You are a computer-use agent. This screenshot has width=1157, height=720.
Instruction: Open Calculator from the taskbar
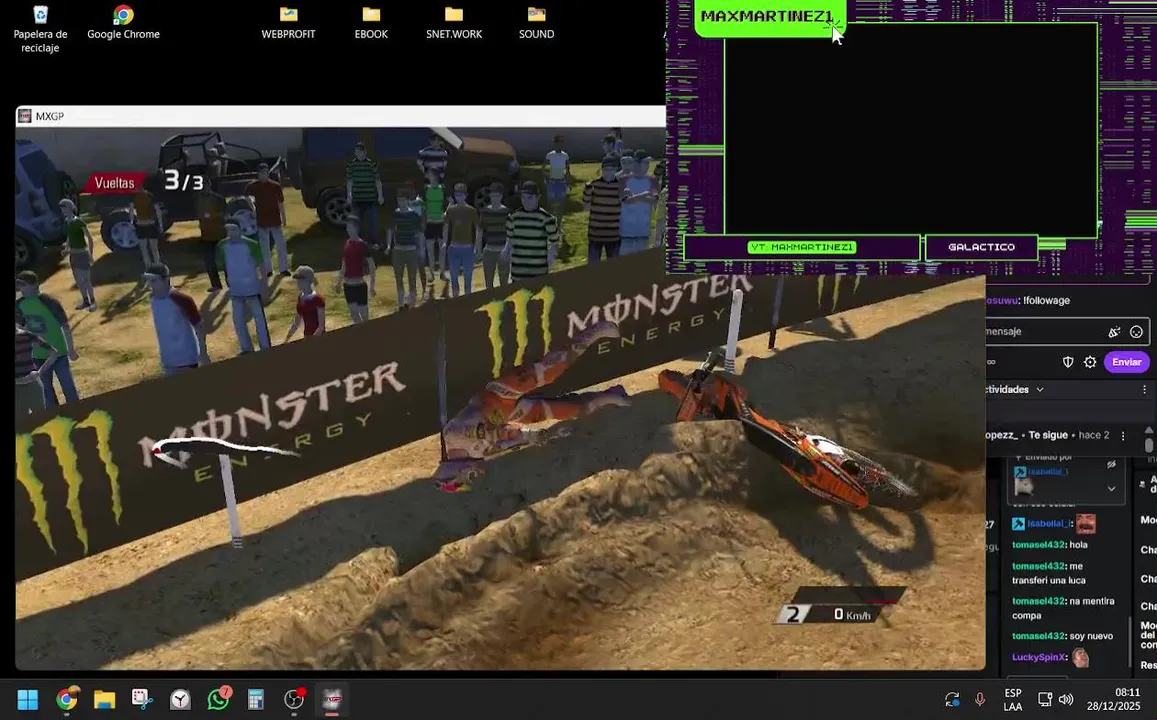256,699
